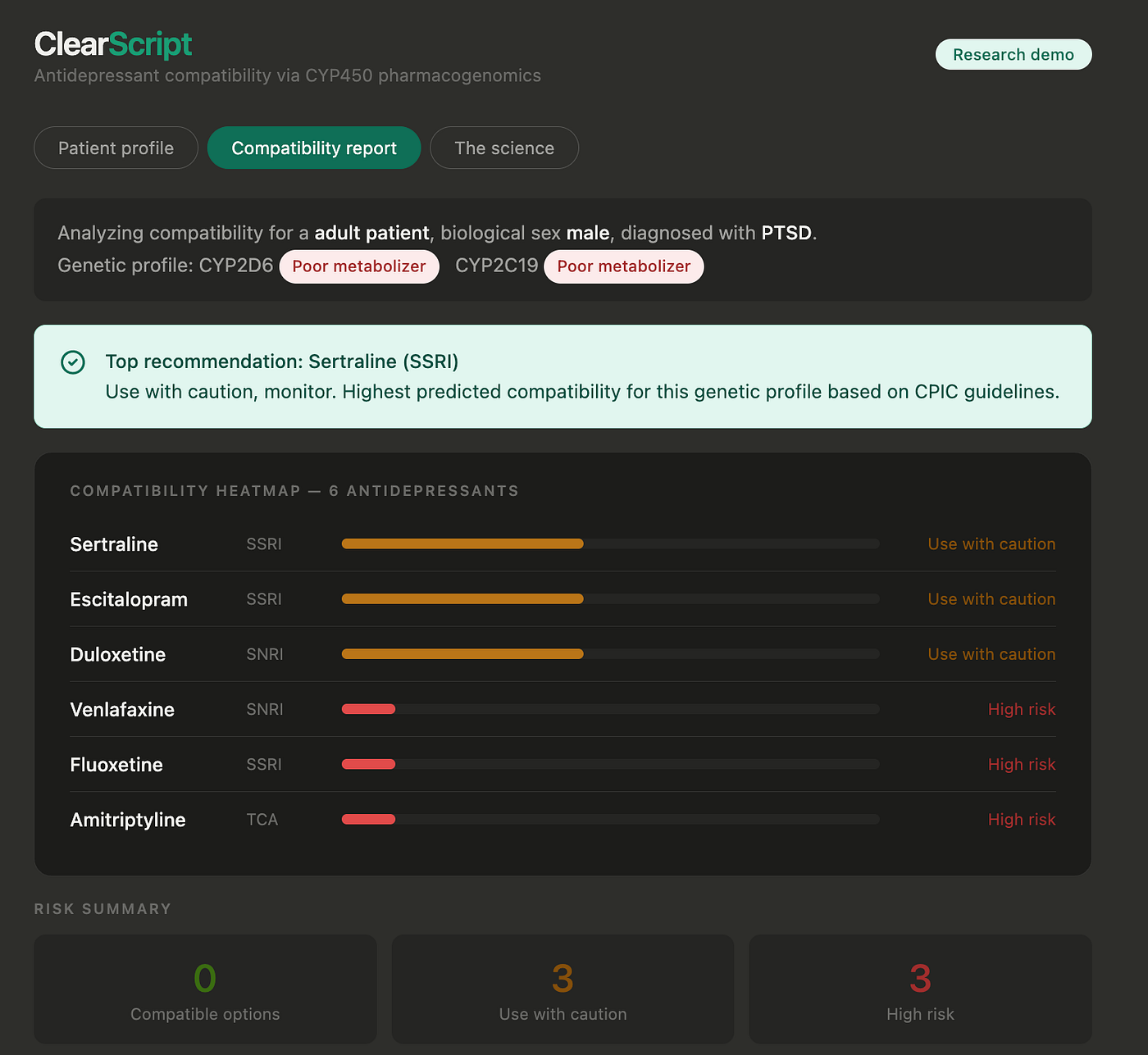Open the Compatible options summary card
The height and width of the screenshot is (1055, 1148).
point(205,989)
